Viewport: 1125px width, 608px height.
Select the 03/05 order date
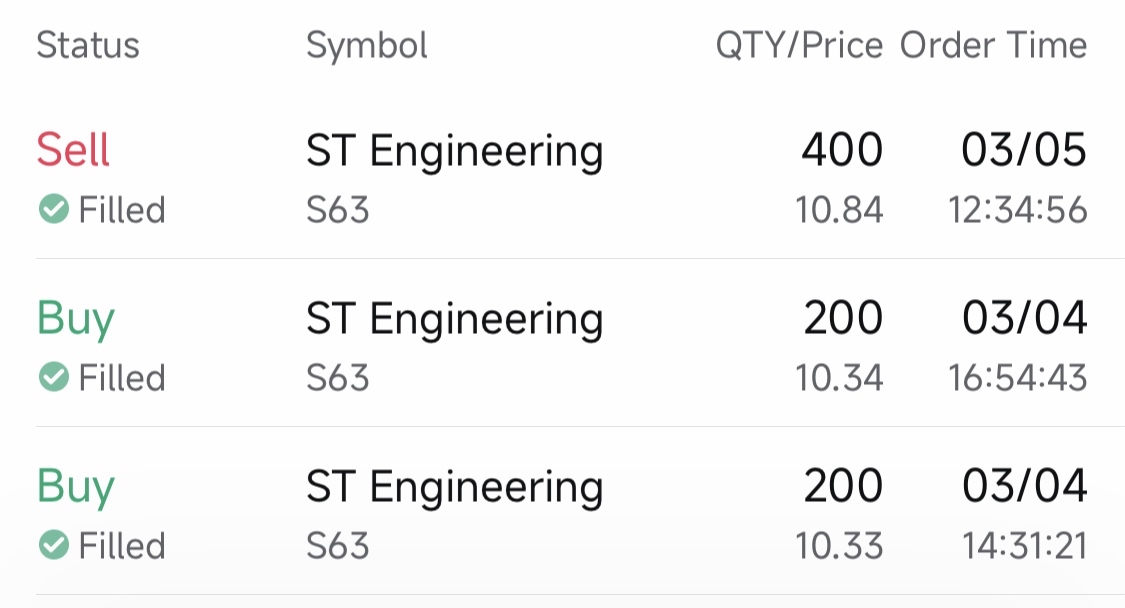pyautogui.click(x=1025, y=150)
